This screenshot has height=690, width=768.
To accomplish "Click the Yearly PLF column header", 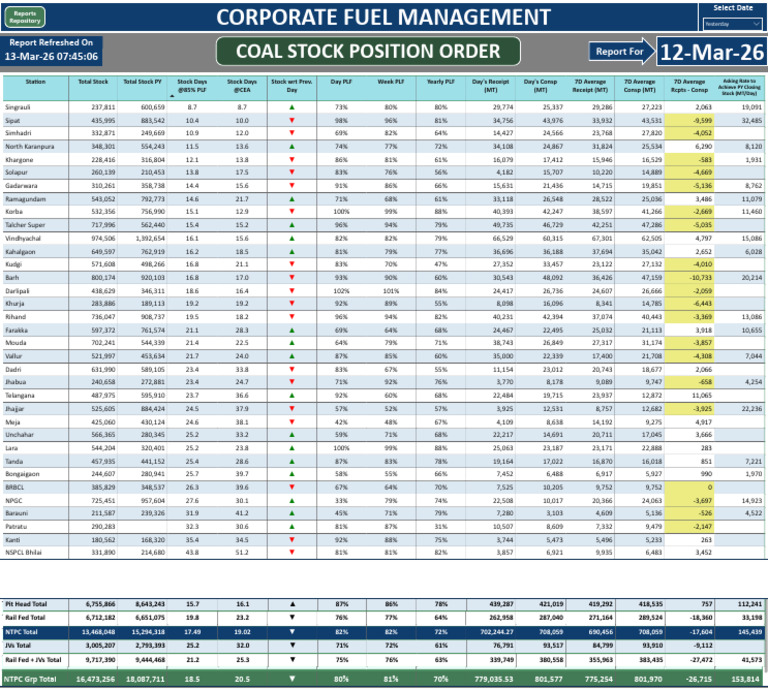I will click(441, 82).
